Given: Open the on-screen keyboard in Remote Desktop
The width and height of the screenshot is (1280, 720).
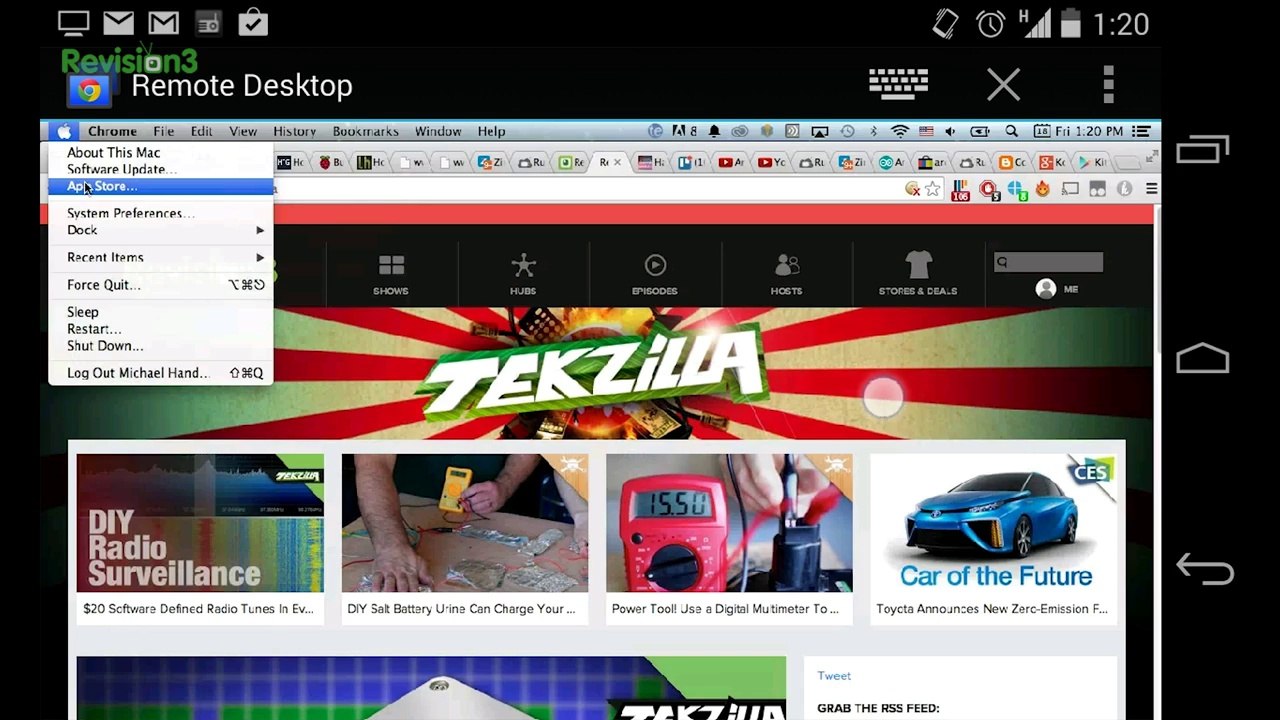Looking at the screenshot, I should coord(898,84).
